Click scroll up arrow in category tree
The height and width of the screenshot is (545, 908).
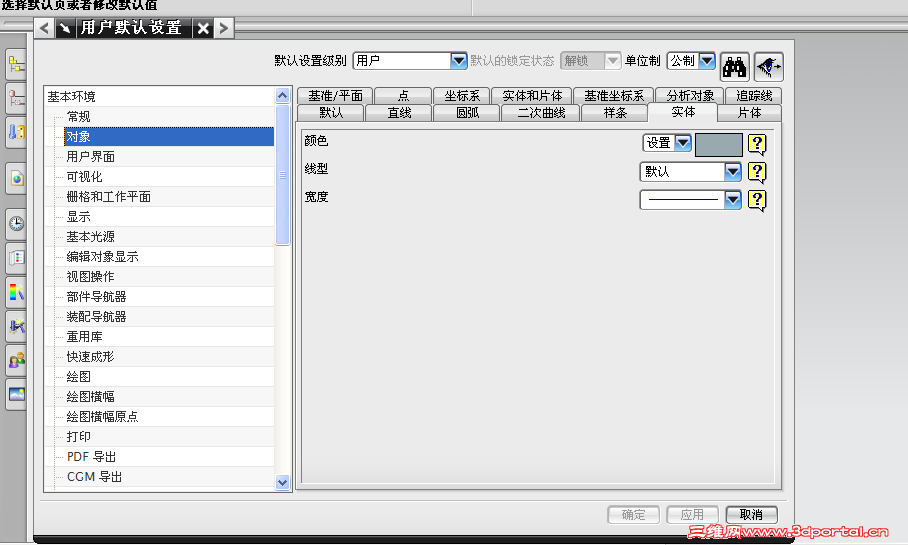(283, 96)
